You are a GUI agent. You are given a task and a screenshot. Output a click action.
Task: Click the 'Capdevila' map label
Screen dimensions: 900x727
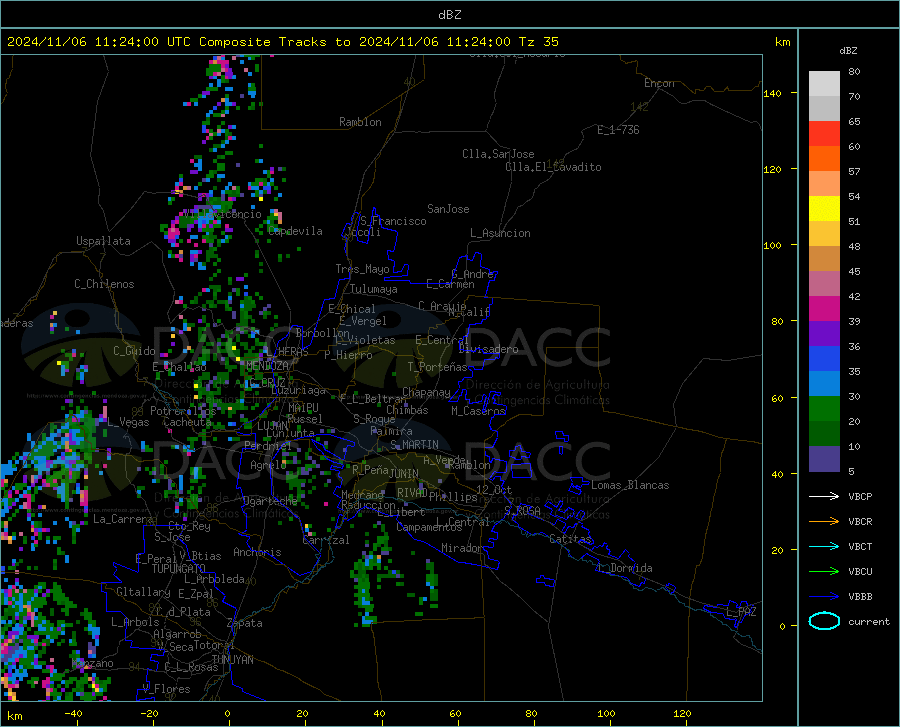coord(295,231)
